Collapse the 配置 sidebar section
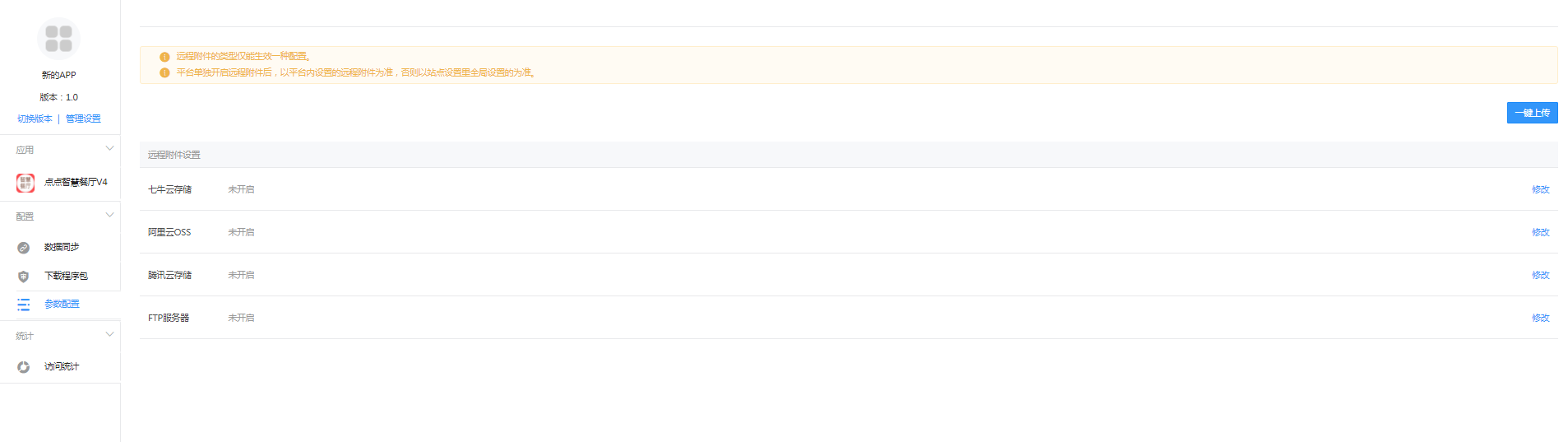Screen dimensions: 1568x442 click(x=109, y=216)
